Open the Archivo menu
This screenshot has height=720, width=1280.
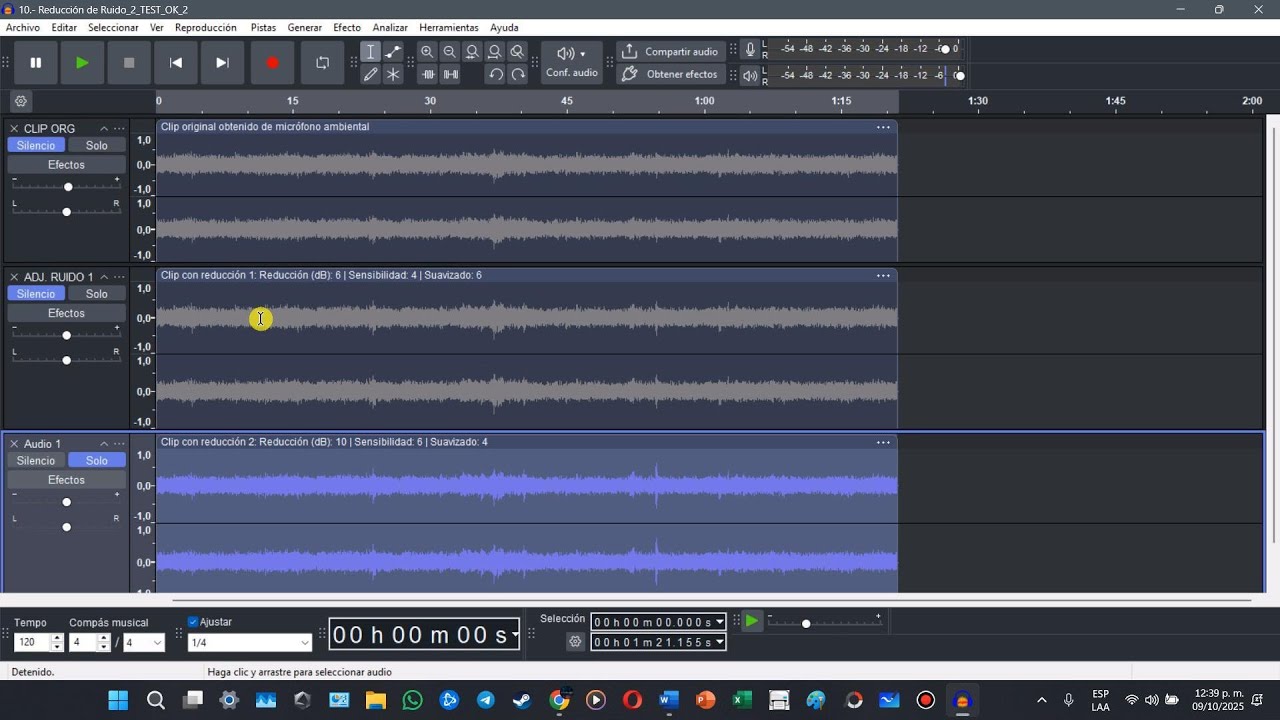click(23, 28)
